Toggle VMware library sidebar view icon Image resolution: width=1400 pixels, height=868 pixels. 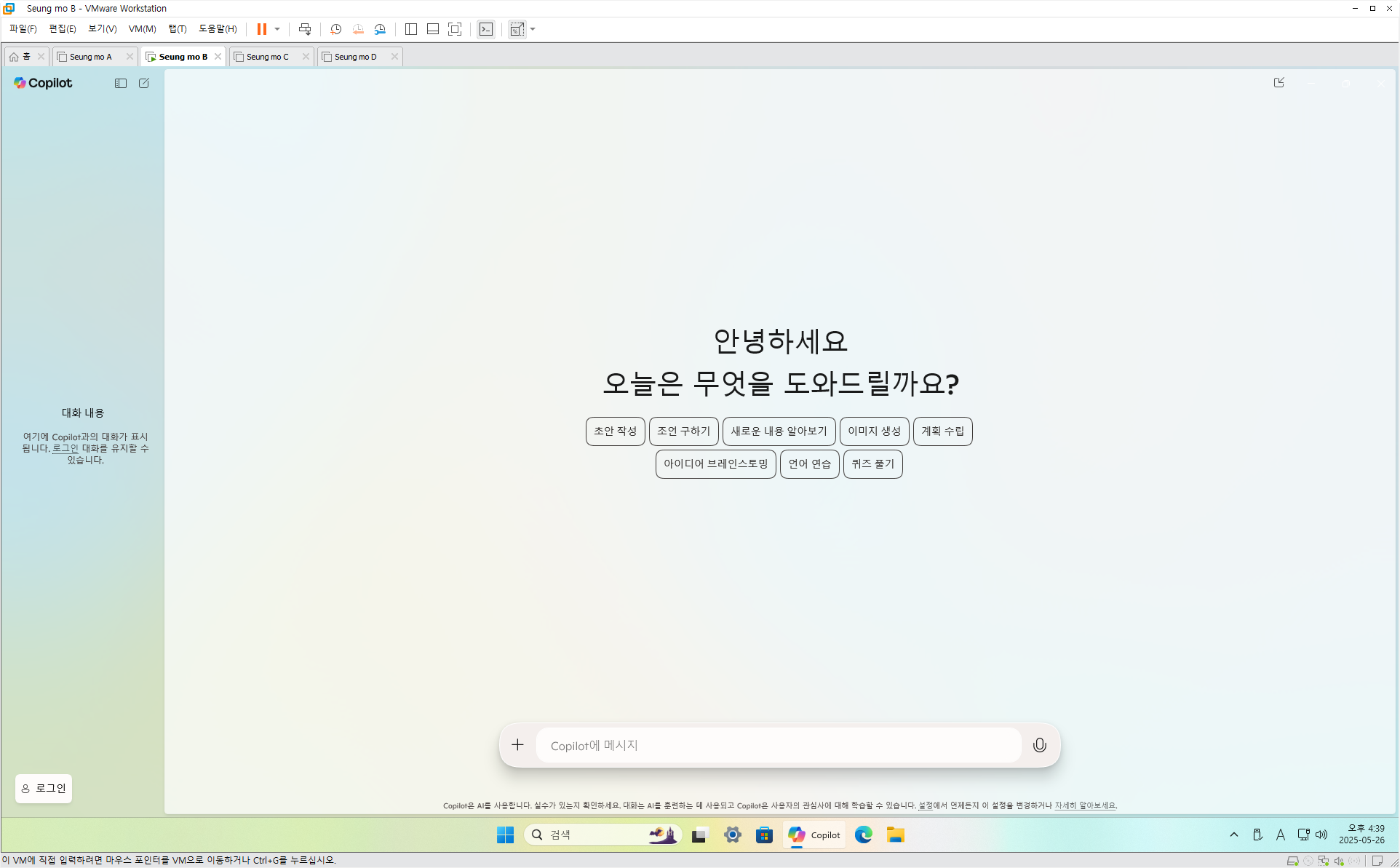[x=411, y=29]
